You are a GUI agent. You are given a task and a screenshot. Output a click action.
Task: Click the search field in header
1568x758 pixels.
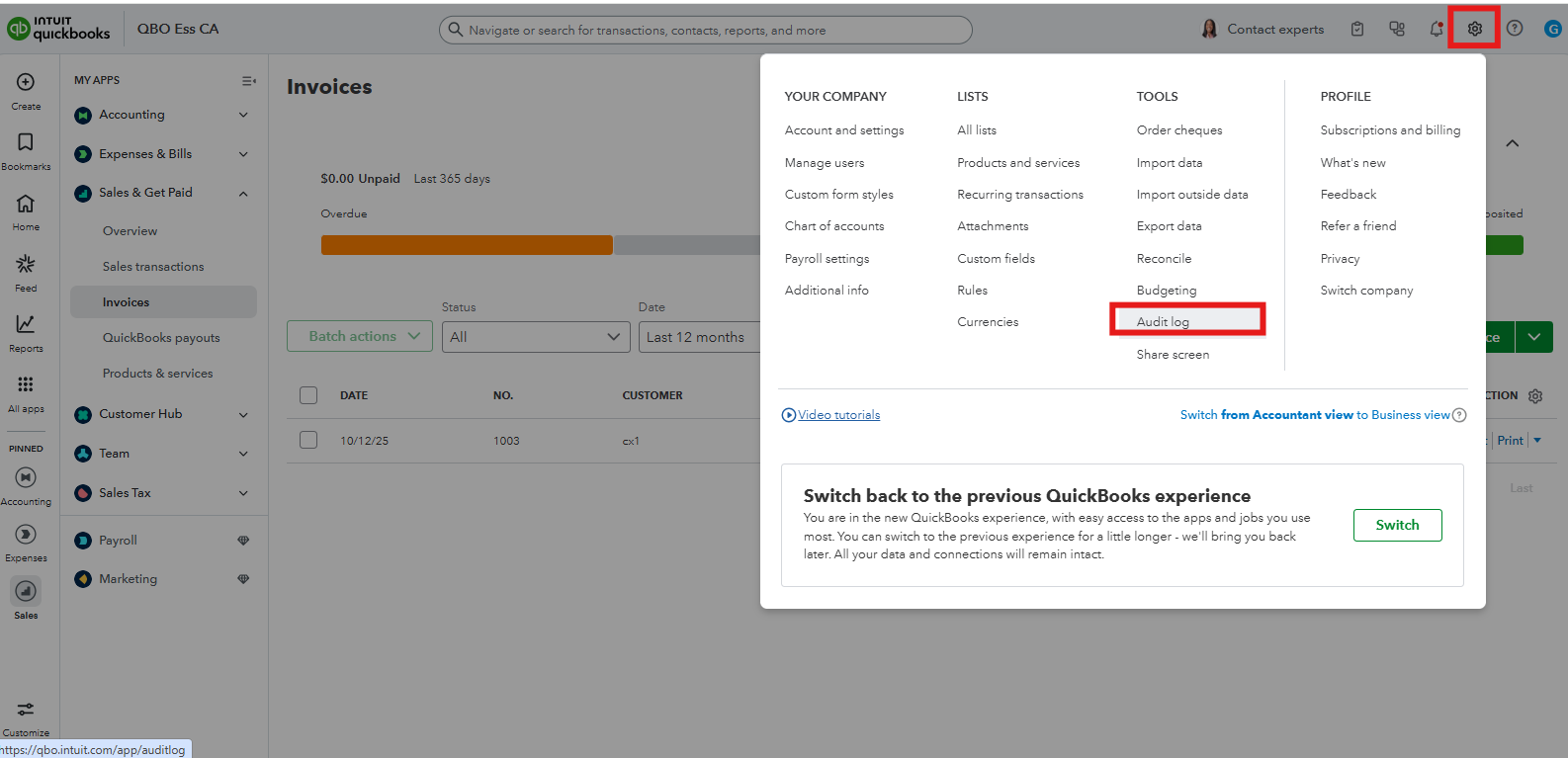[x=705, y=30]
